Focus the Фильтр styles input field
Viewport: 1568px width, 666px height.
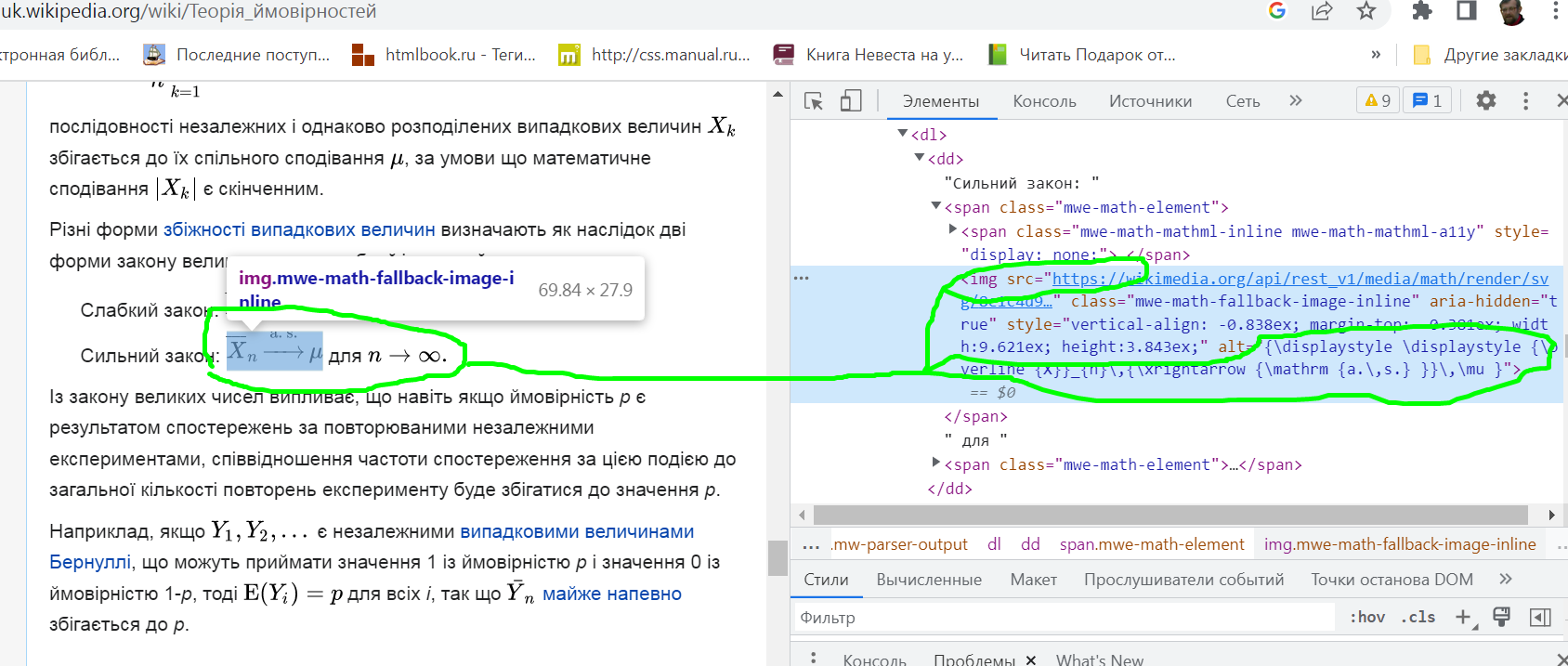(x=1059, y=617)
